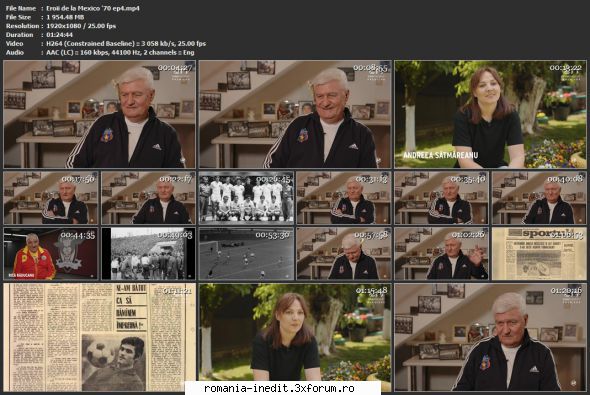Click the 'Audio' label
The image size is (590, 395).
coord(15,52)
